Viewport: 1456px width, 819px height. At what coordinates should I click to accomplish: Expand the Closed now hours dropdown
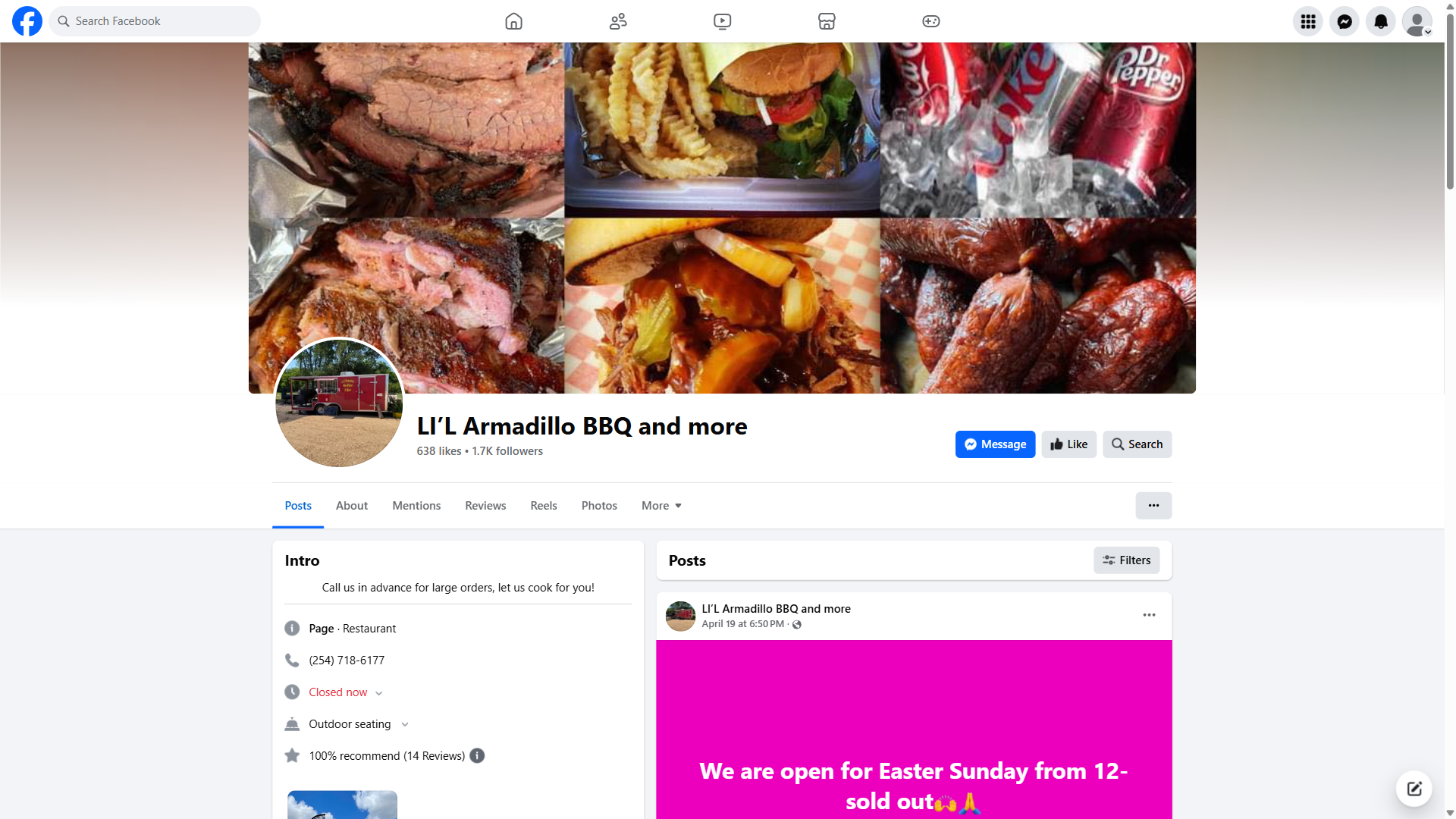click(x=378, y=693)
